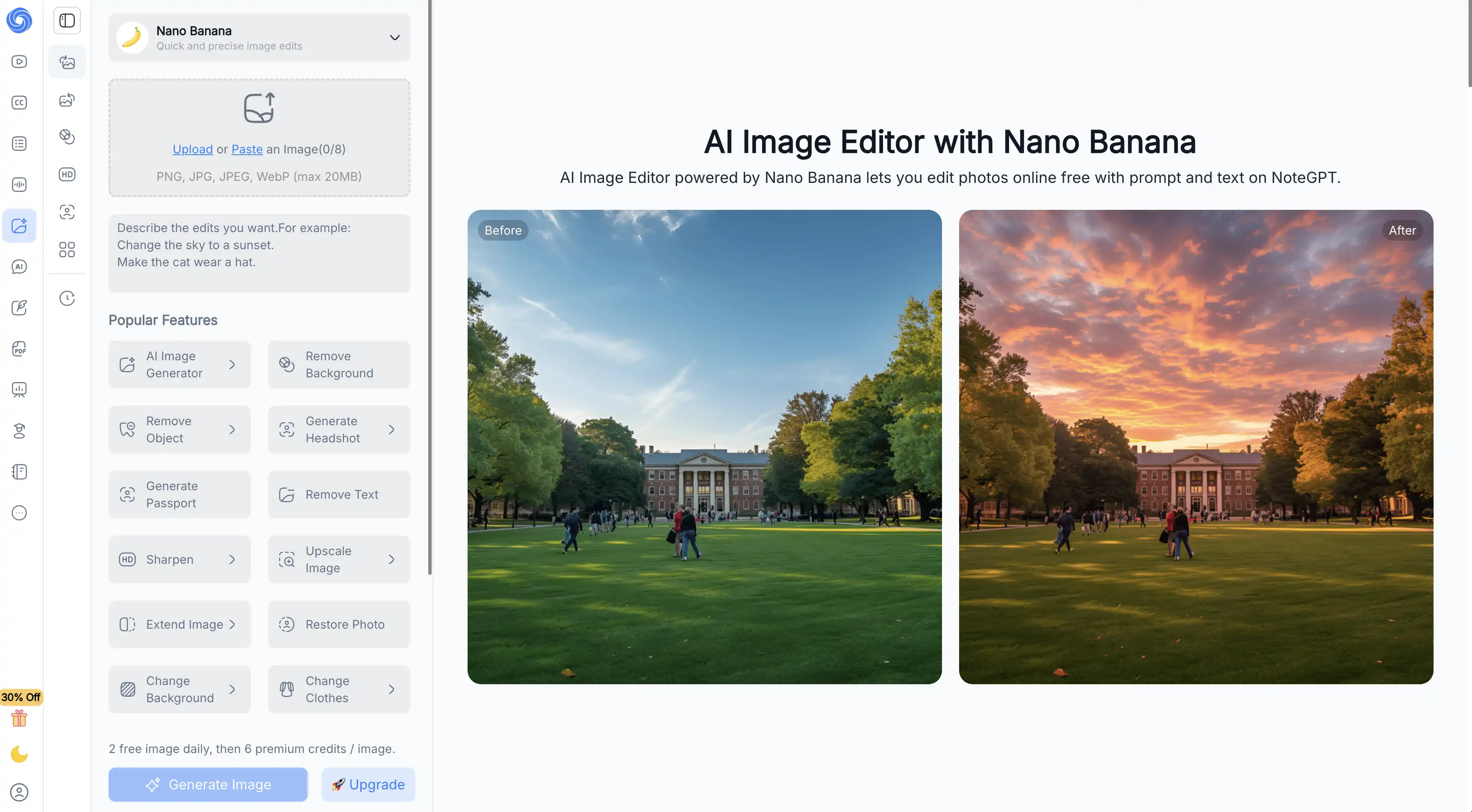The width and height of the screenshot is (1472, 812).
Task: Enable dark mode with the moon icon
Action: click(x=19, y=754)
